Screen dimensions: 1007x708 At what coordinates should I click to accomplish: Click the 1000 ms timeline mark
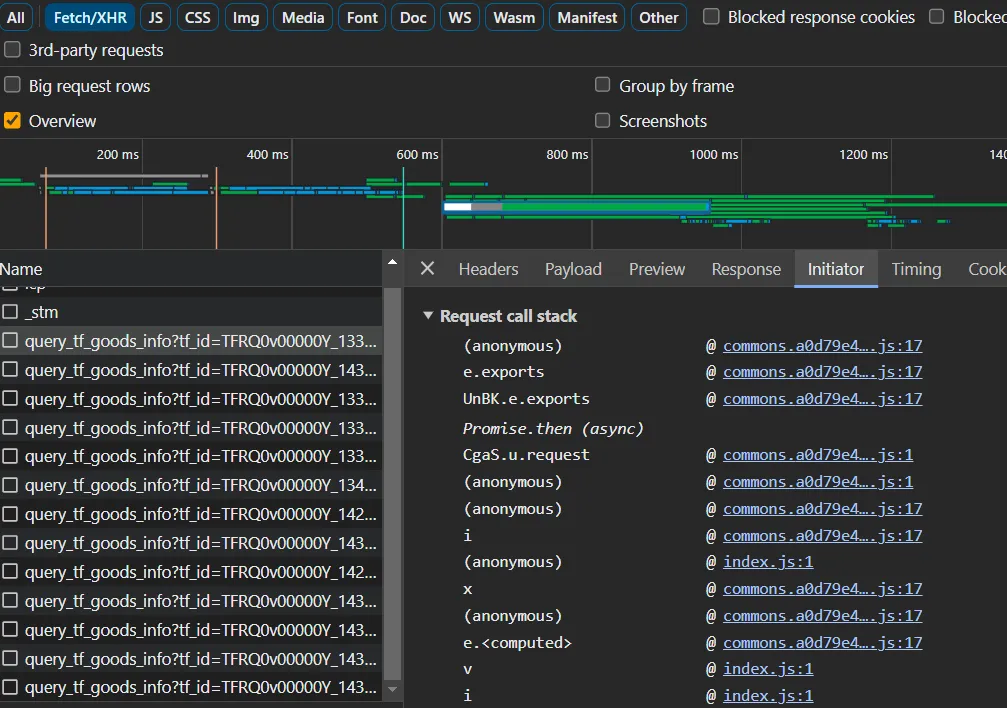(x=714, y=154)
